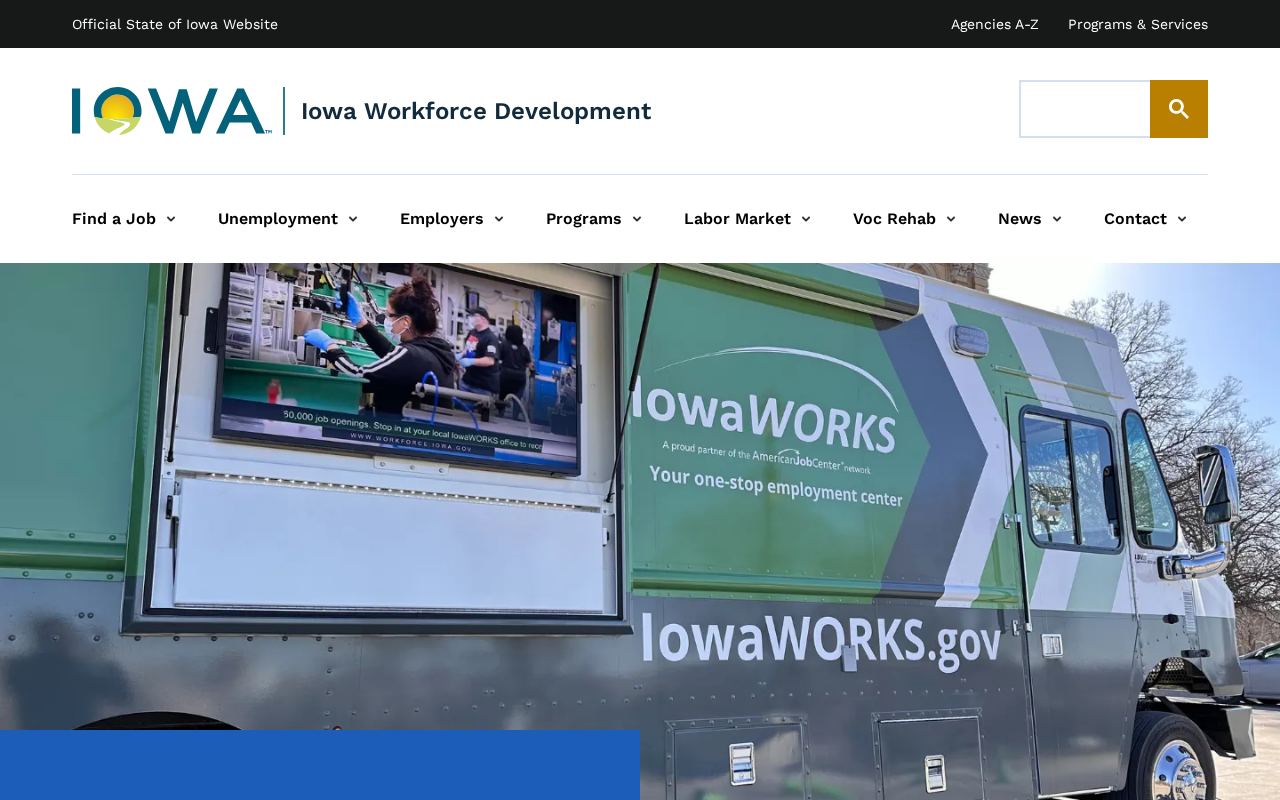
Task: Open the Labor Market menu item
Action: (737, 219)
